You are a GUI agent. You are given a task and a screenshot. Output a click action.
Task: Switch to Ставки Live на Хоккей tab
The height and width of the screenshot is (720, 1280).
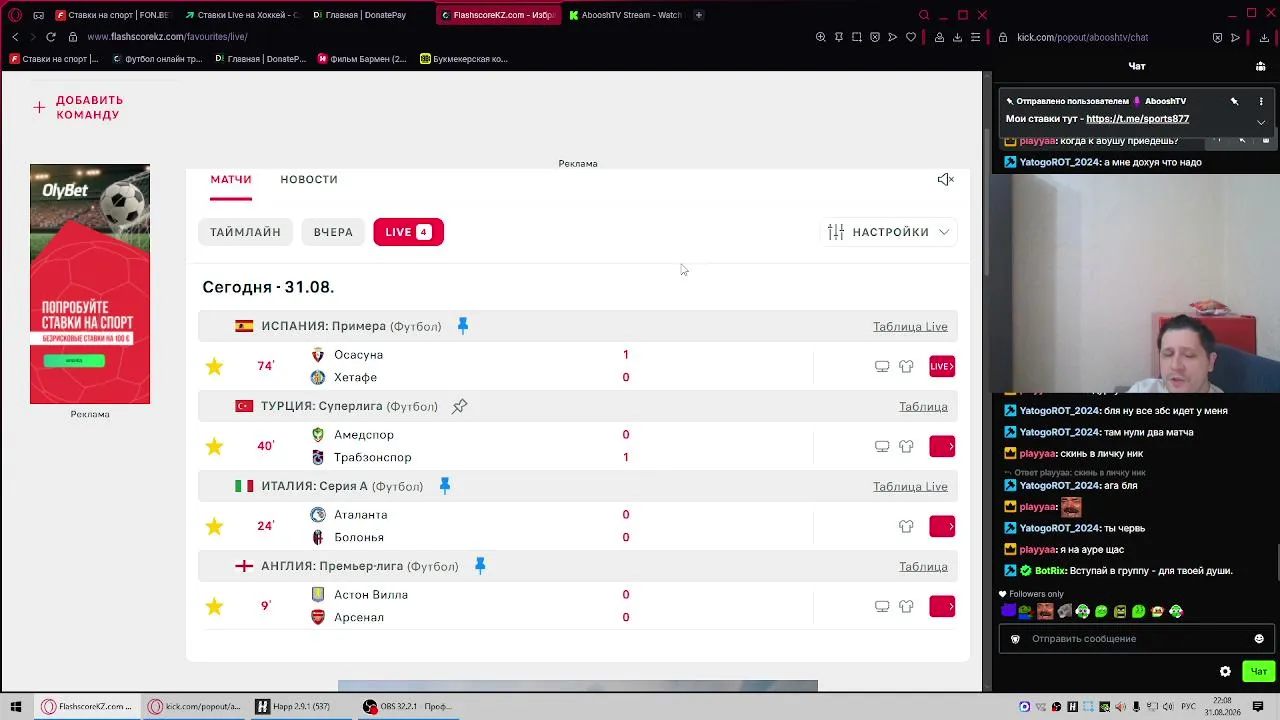pyautogui.click(x=240, y=15)
